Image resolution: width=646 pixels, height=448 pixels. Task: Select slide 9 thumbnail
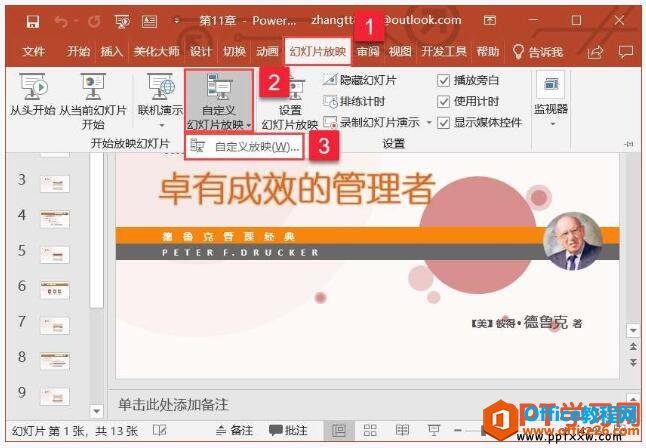tap(55, 396)
